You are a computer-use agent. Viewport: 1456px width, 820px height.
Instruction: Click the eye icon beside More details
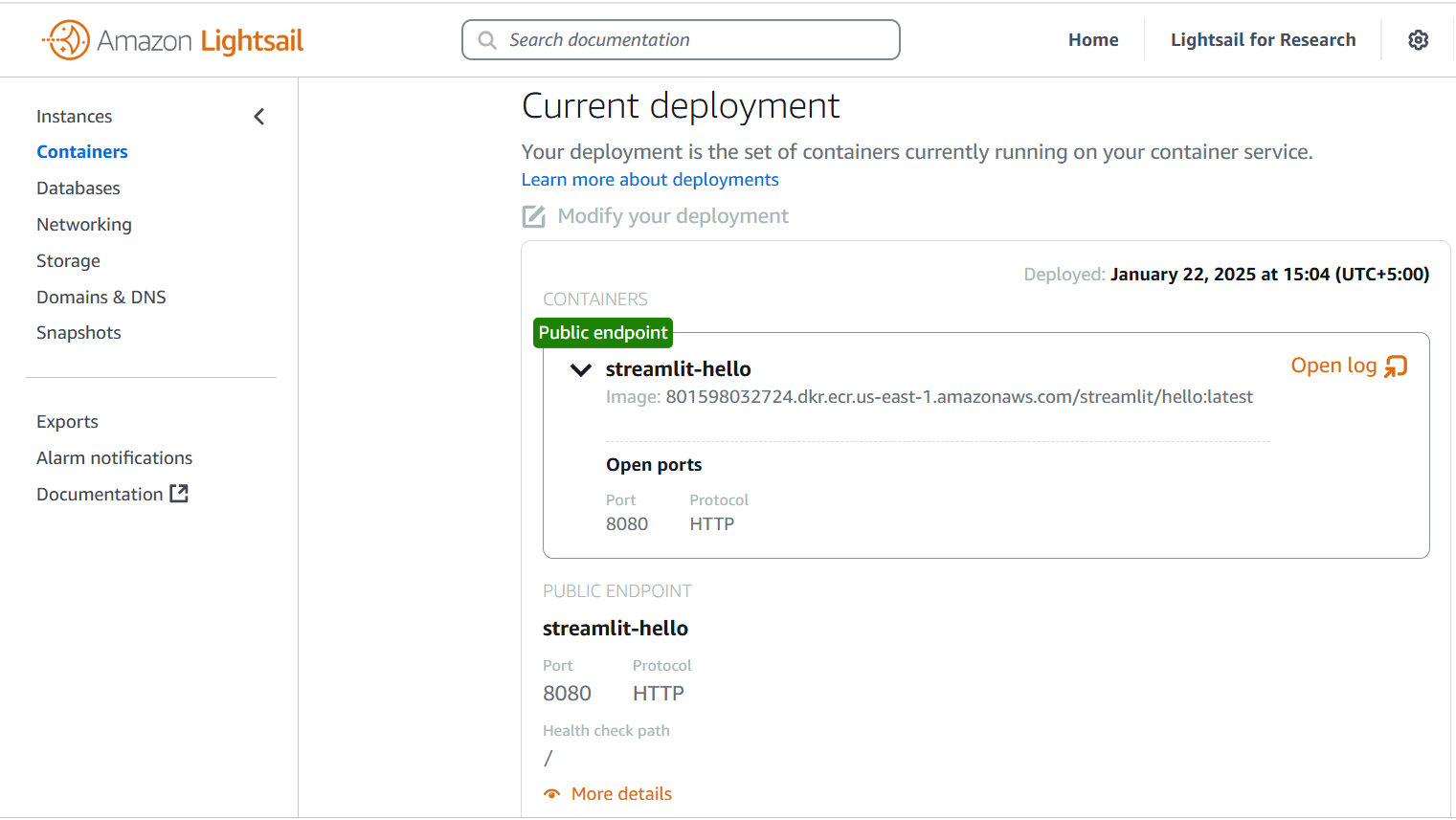[552, 794]
